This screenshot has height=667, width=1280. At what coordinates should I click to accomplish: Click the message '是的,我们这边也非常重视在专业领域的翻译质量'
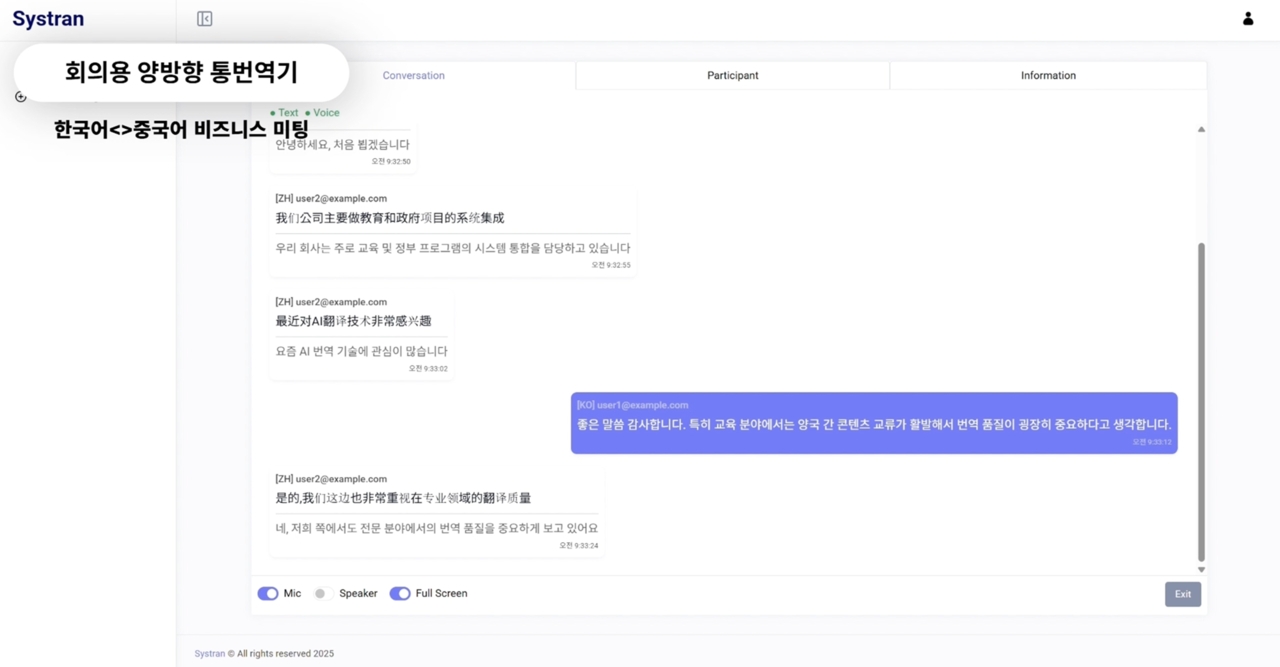[x=403, y=498]
